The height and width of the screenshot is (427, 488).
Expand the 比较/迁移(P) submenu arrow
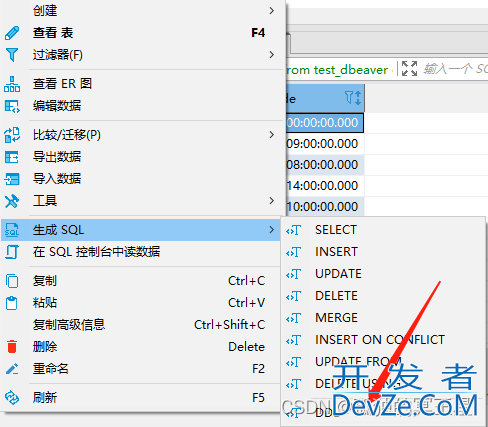(x=272, y=135)
